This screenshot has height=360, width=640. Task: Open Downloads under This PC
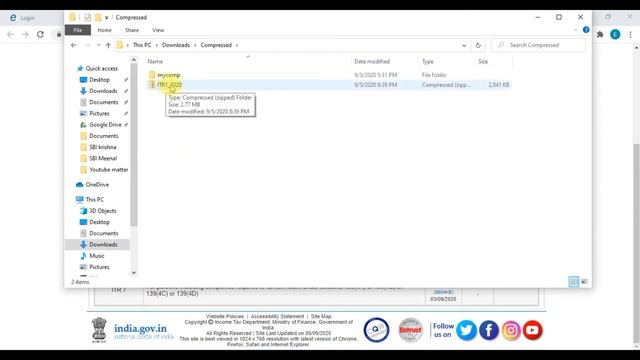[x=103, y=244]
